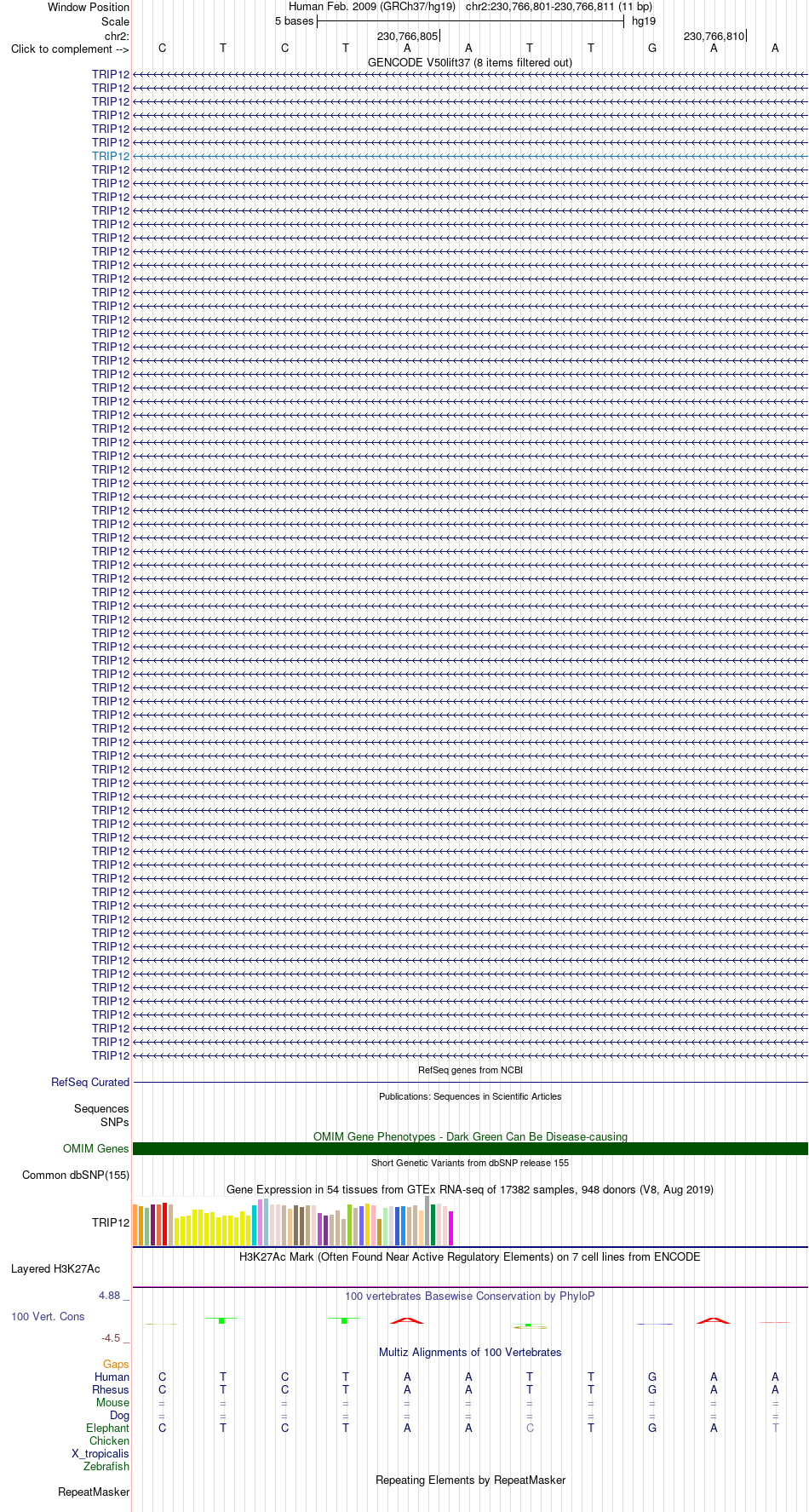This screenshot has width=809, height=1512.
Task: Click the Zebrafish species label
Action: [106, 1466]
